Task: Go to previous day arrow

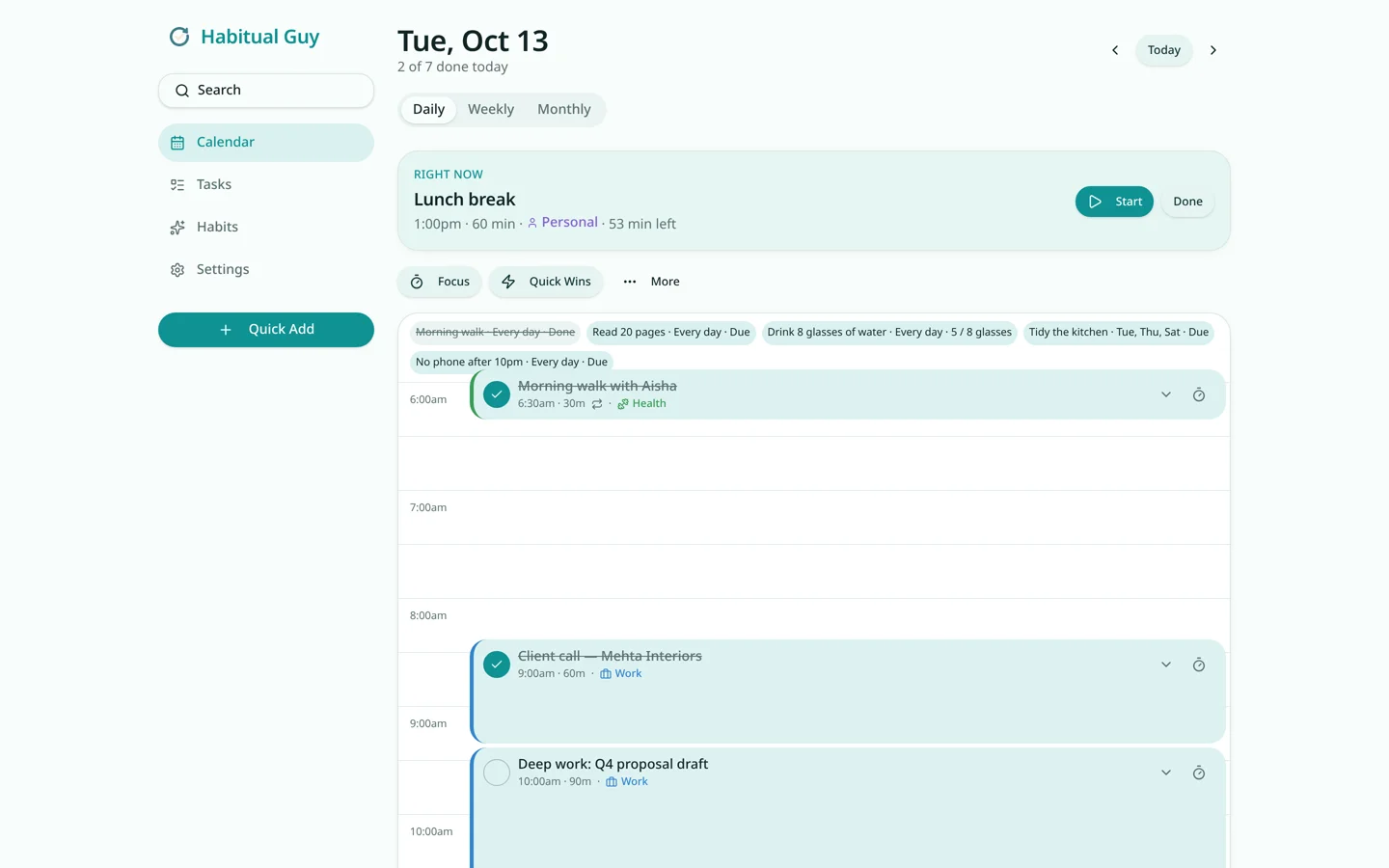Action: [1115, 50]
